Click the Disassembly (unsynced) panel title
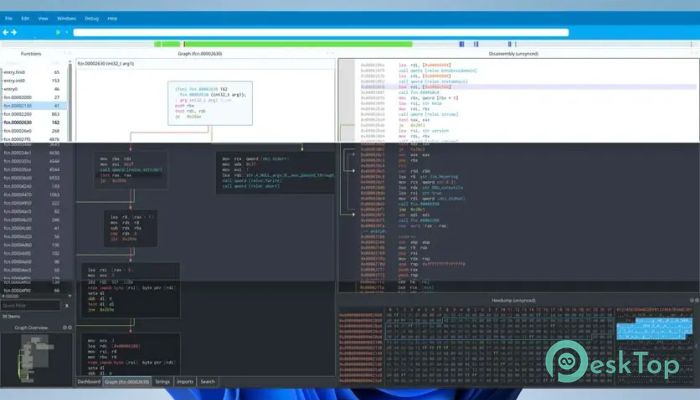 (x=513, y=54)
